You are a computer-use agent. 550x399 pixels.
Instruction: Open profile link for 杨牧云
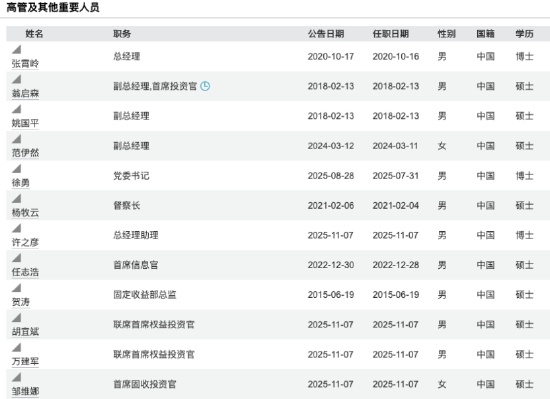click(x=25, y=213)
